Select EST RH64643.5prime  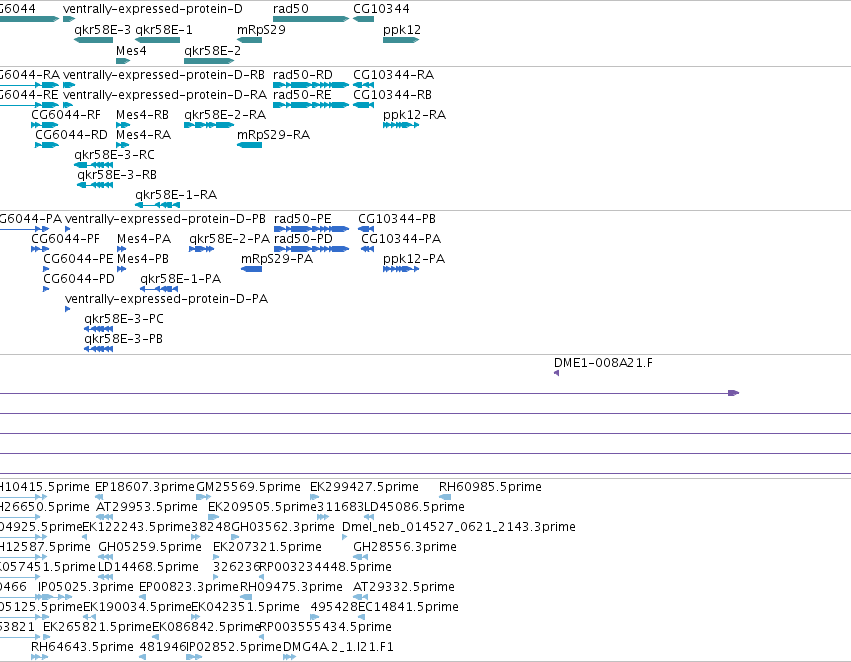pyautogui.click(x=82, y=647)
